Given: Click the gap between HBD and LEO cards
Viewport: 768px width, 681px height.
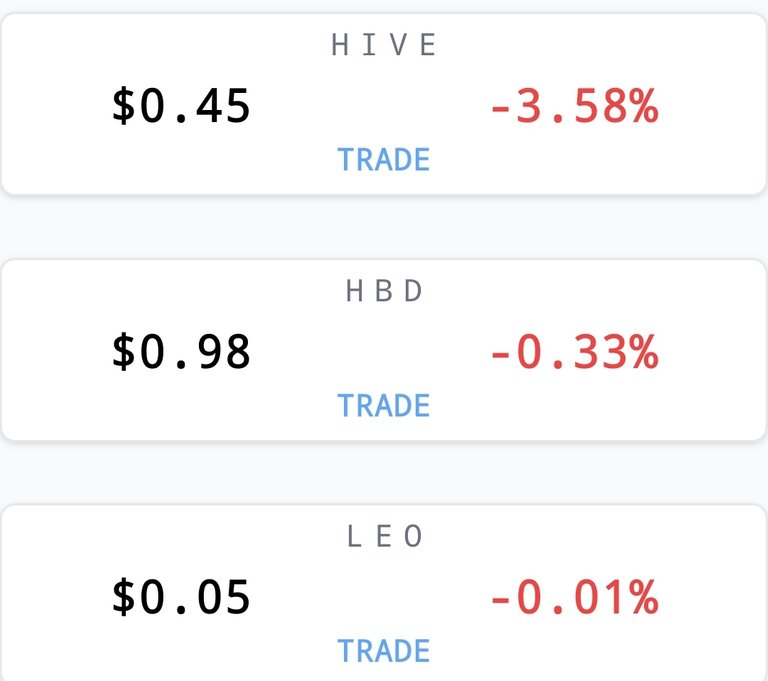Looking at the screenshot, I should pos(384,473).
